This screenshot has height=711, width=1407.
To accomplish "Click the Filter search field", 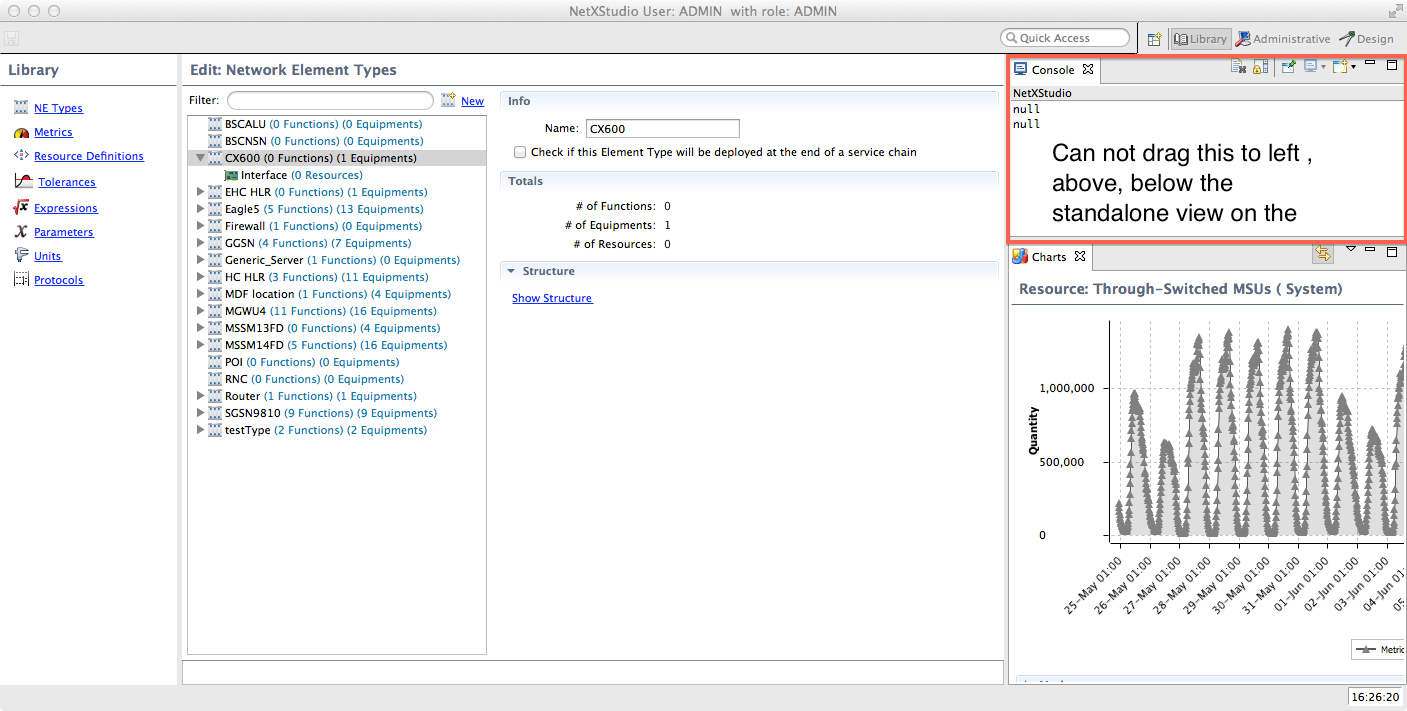I will pyautogui.click(x=330, y=100).
